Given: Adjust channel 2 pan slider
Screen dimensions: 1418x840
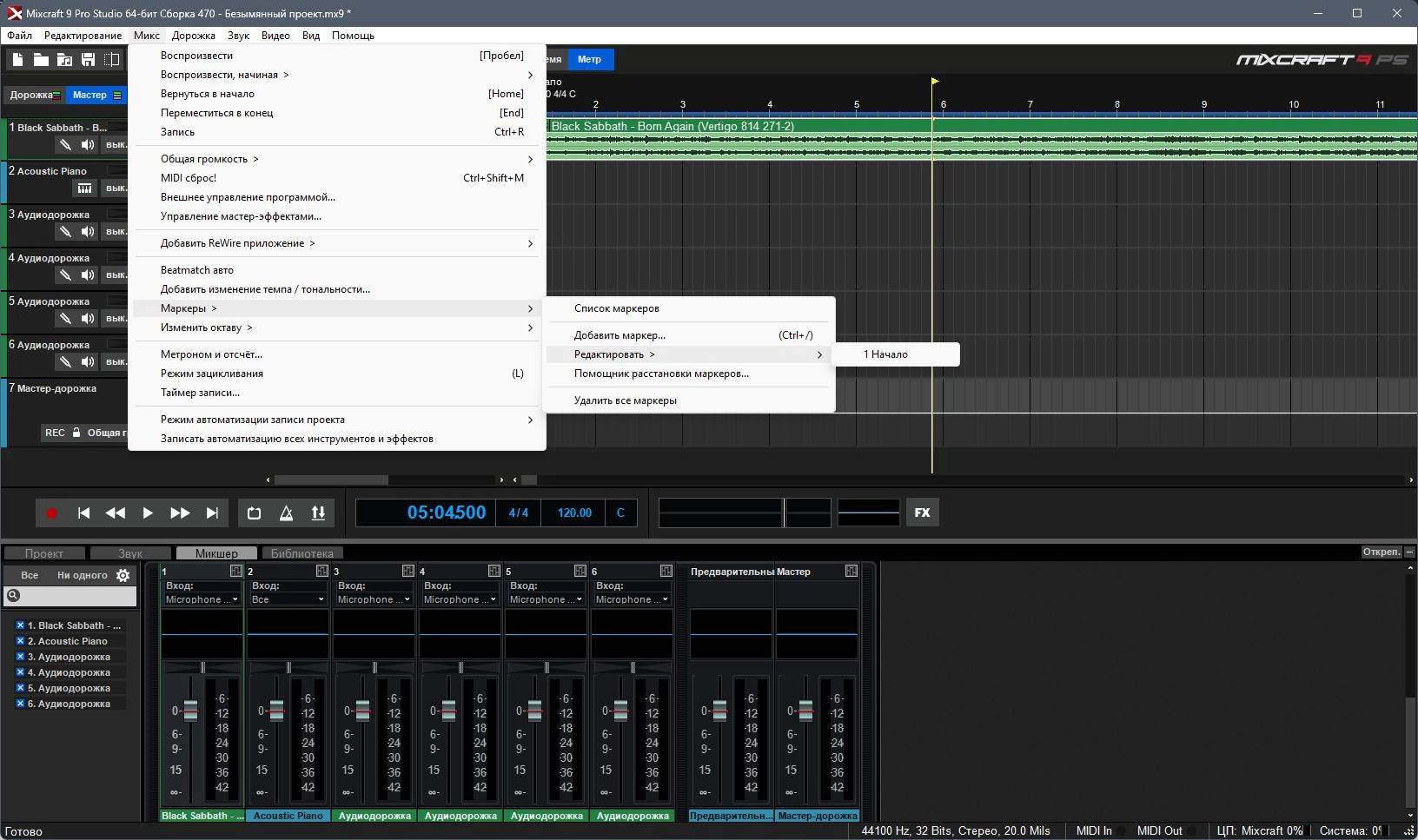Looking at the screenshot, I should pyautogui.click(x=288, y=667).
